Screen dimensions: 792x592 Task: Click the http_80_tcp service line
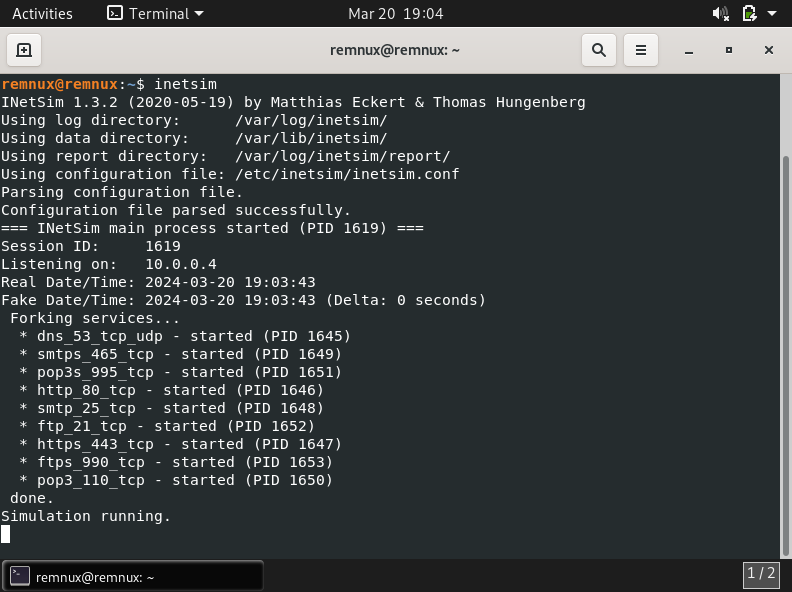click(x=171, y=390)
